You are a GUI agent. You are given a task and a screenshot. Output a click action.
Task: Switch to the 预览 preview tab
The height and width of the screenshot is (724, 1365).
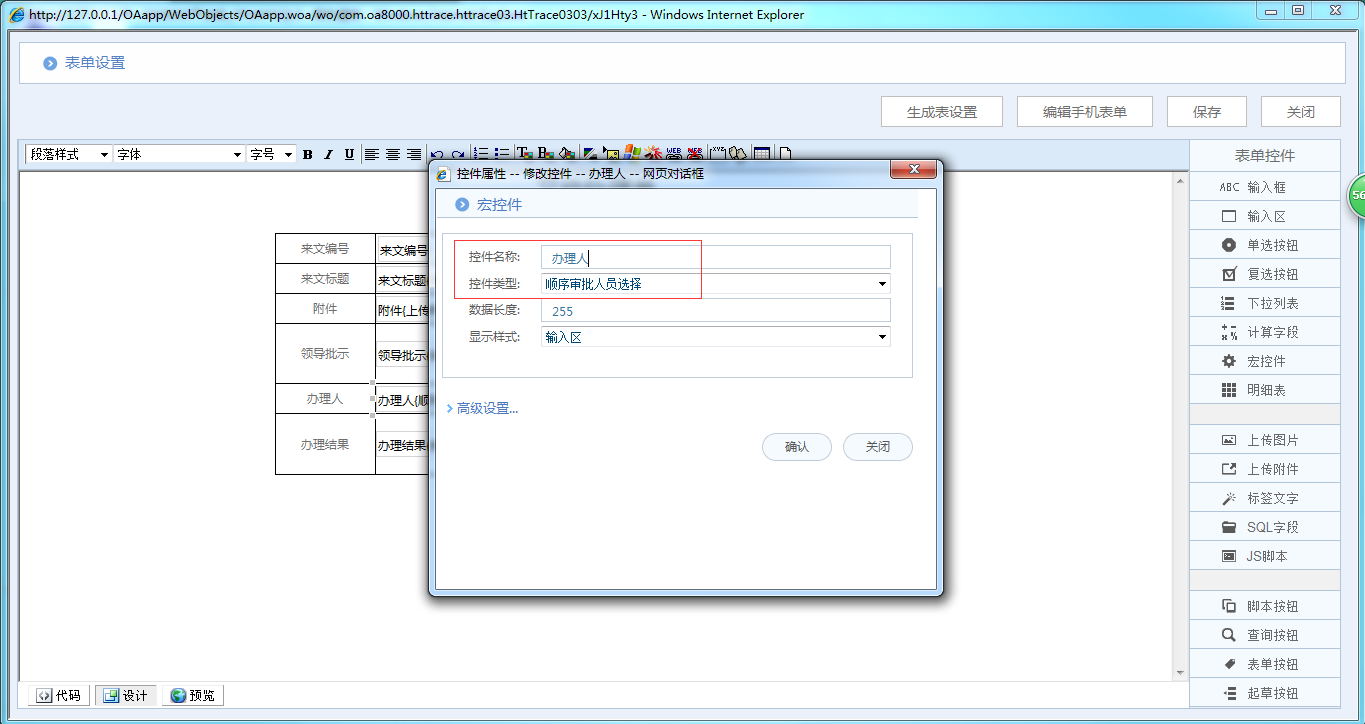tap(192, 695)
